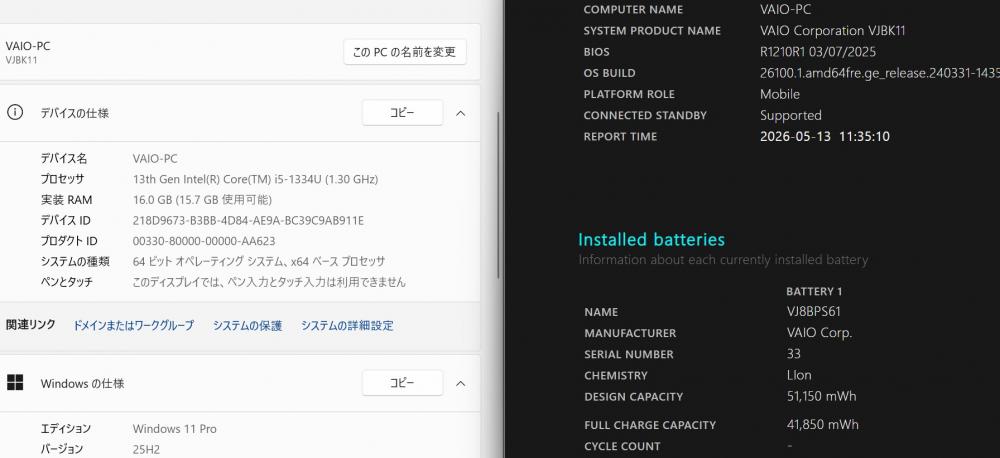Click the デバイス ID value text

248,221
